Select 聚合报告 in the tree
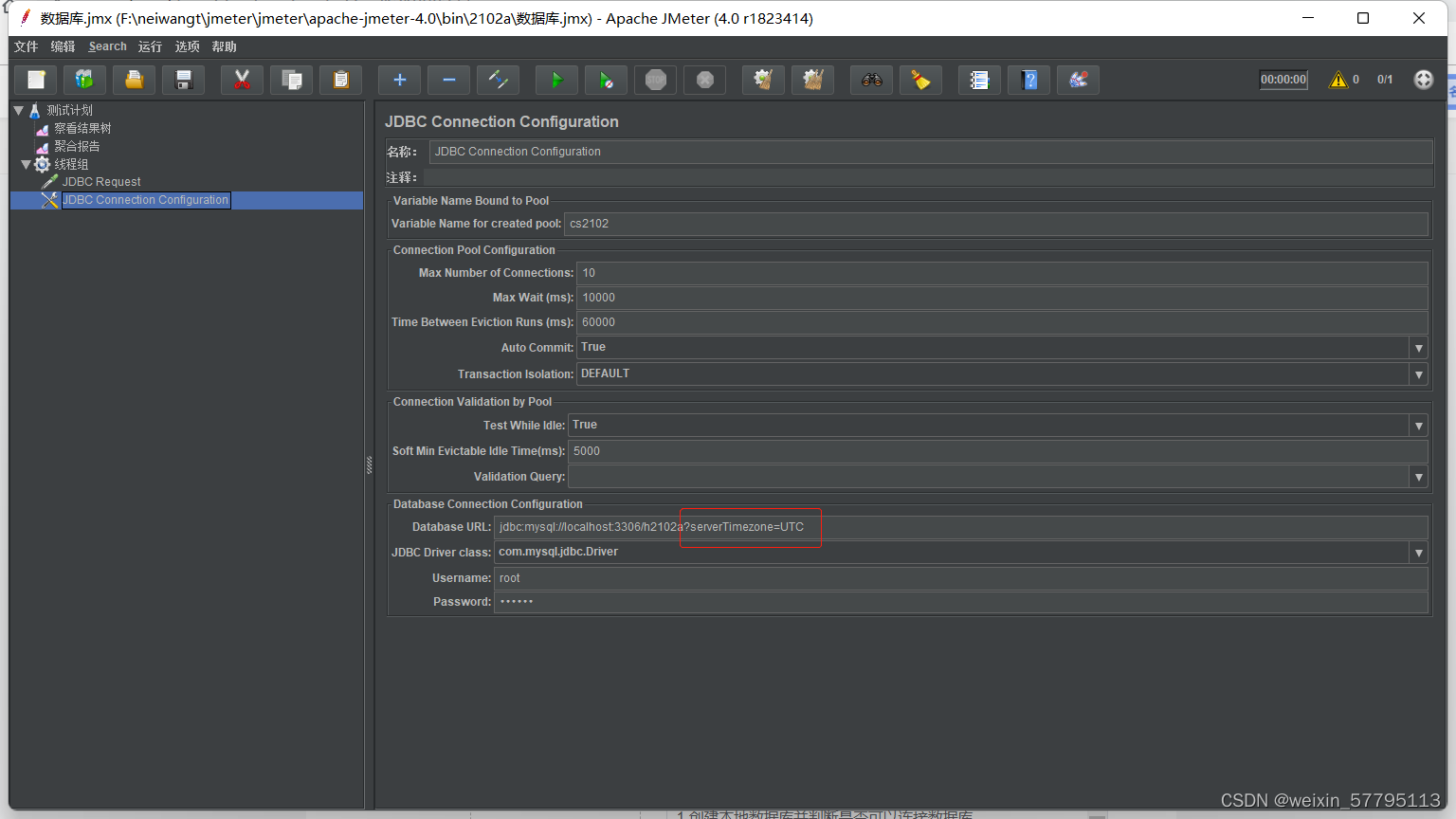The width and height of the screenshot is (1456, 819). (77, 146)
